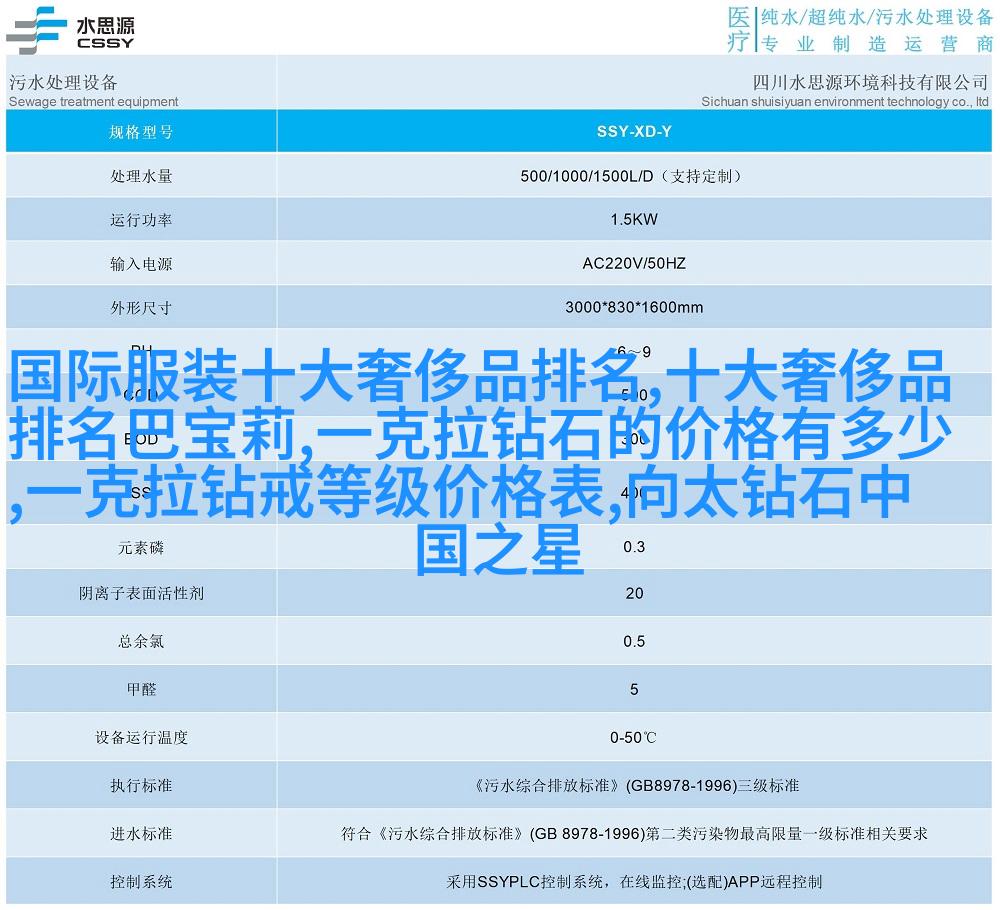Click the 第二类污染物最高限量 standard value
Screen dimensions: 1000x910
[x=634, y=833]
